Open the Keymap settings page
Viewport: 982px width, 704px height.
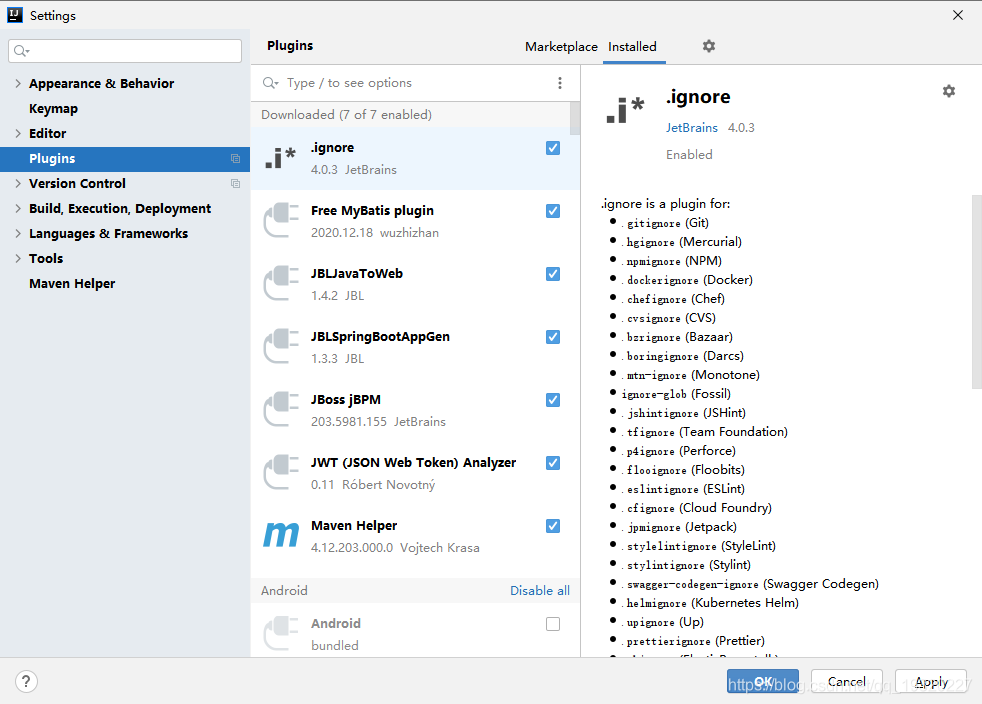coord(53,108)
